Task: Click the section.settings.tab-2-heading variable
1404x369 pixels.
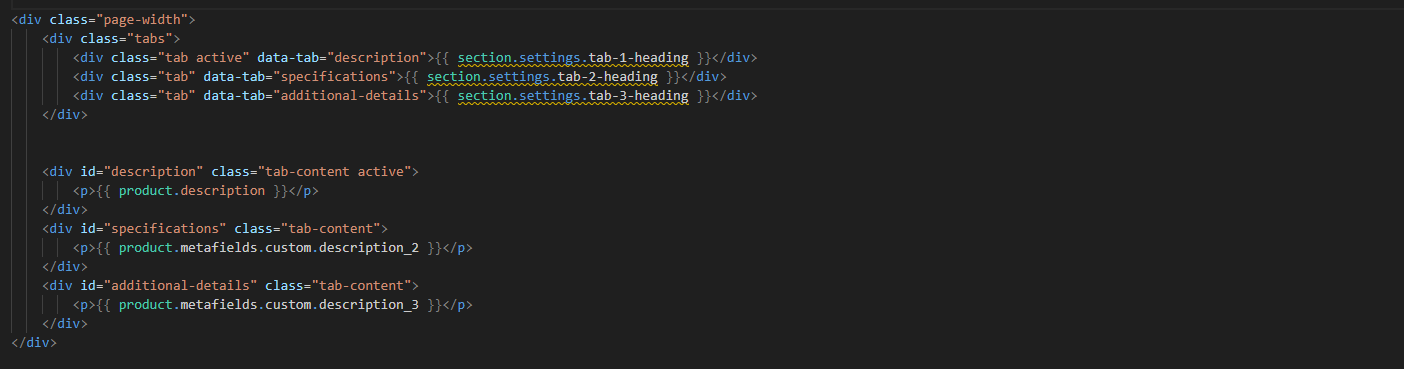Action: [542, 76]
